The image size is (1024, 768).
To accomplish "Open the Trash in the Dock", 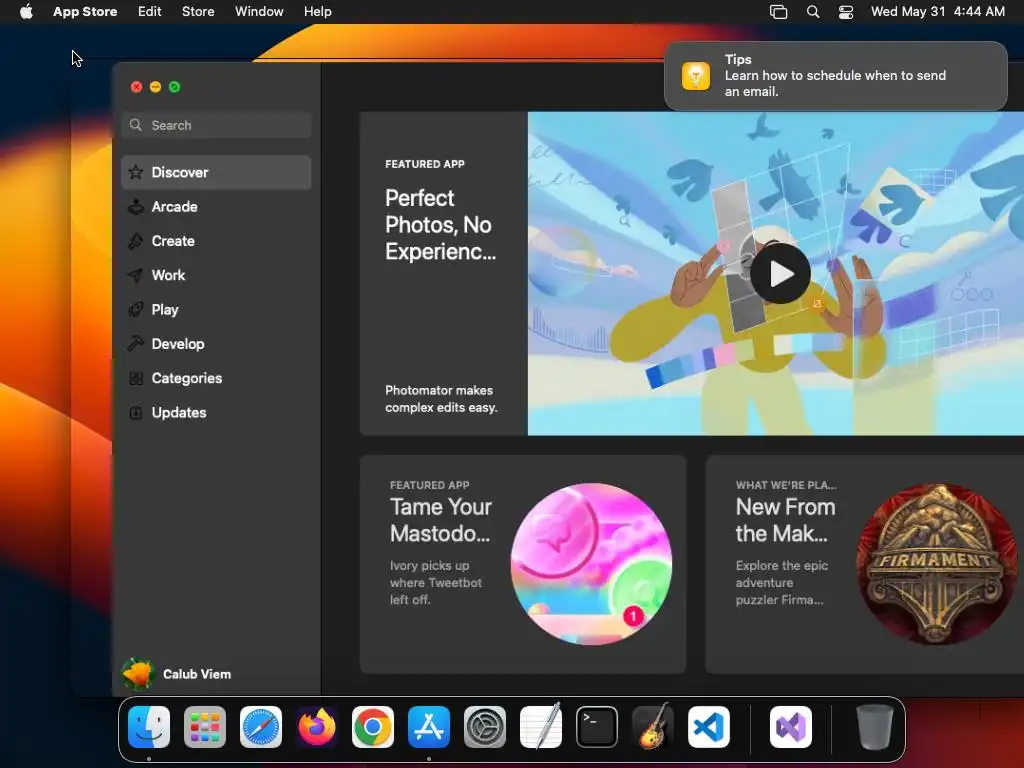I will (x=874, y=727).
